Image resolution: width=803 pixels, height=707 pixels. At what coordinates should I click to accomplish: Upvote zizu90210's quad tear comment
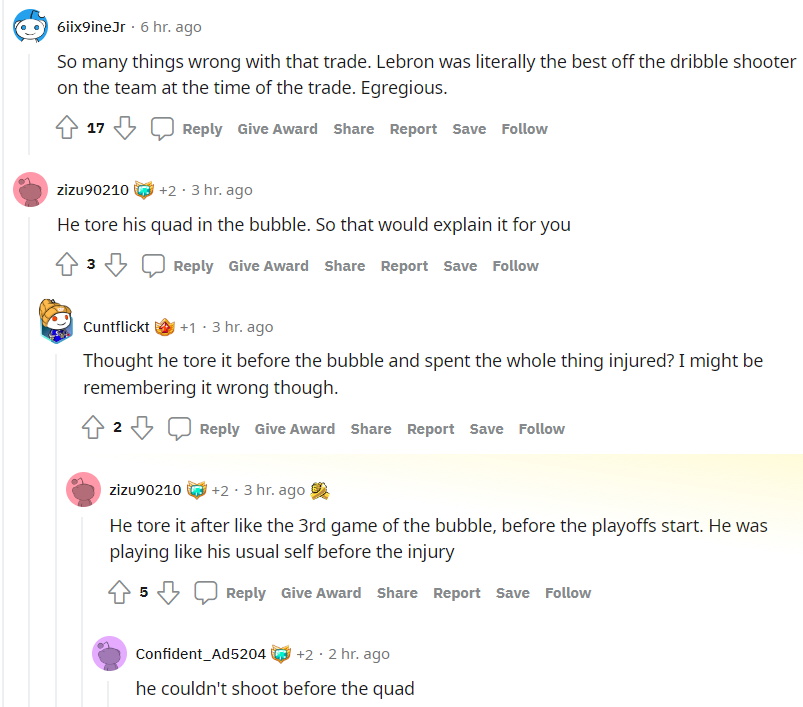[67, 266]
